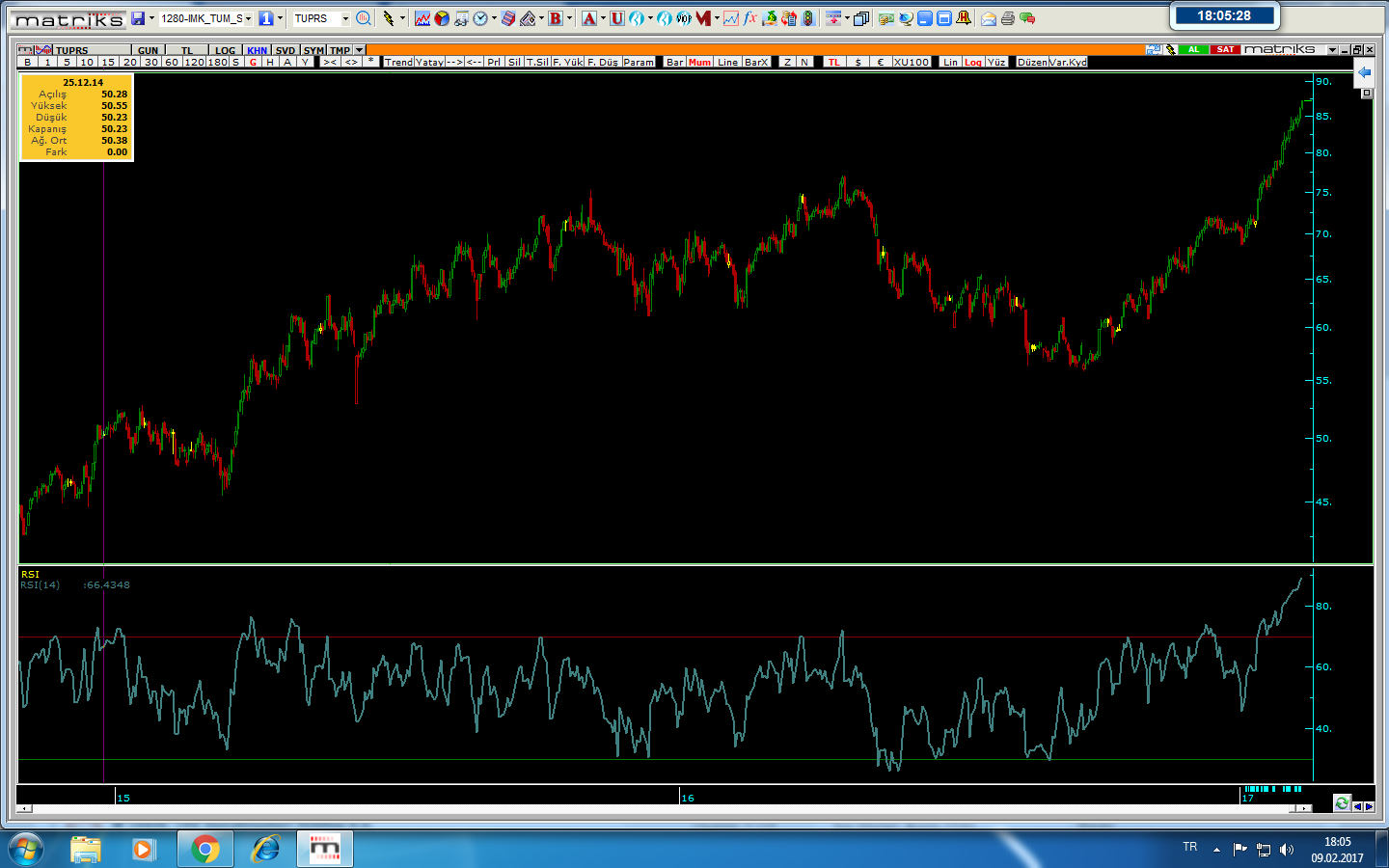Click the blue back arrow by the price scale
The width and height of the screenshot is (1389, 868).
(1364, 72)
